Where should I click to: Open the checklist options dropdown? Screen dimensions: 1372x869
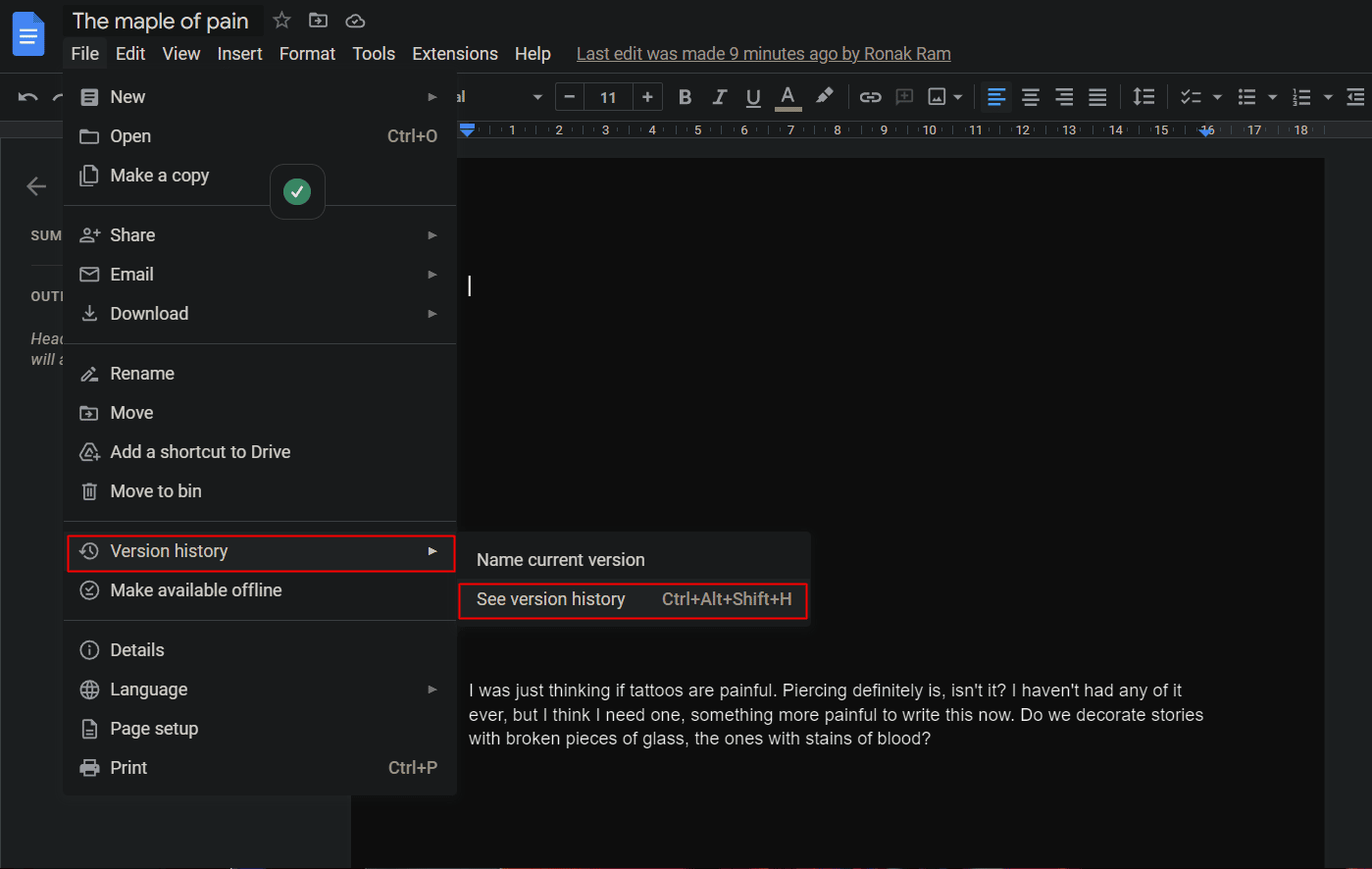1217,97
